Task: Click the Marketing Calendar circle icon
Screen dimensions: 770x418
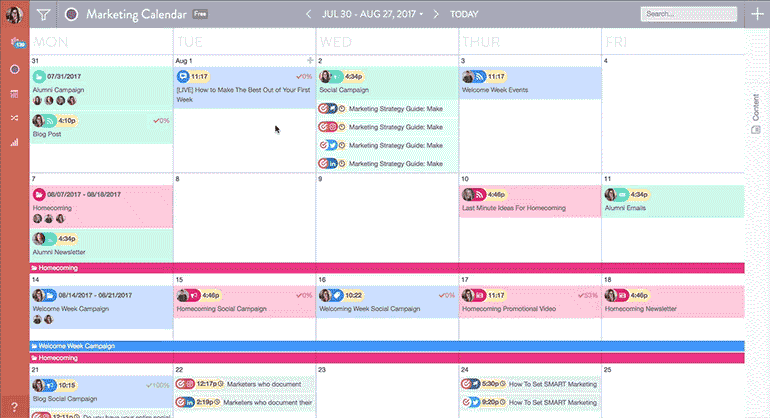Action: pyautogui.click(x=71, y=14)
